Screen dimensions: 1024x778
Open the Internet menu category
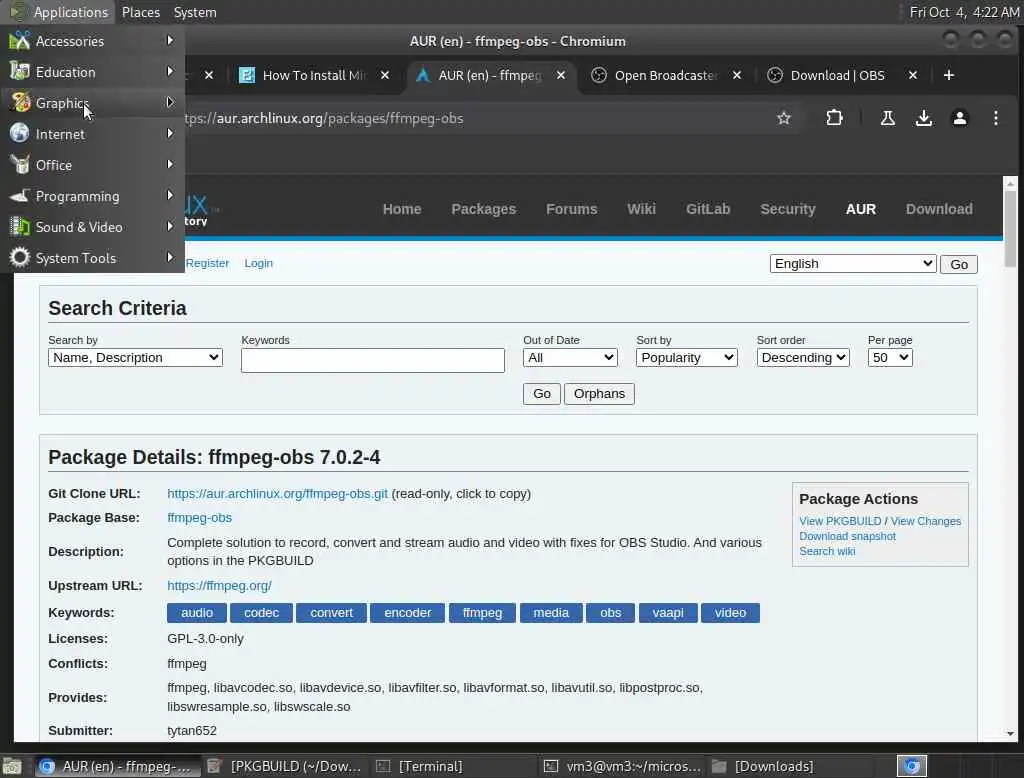(x=92, y=134)
